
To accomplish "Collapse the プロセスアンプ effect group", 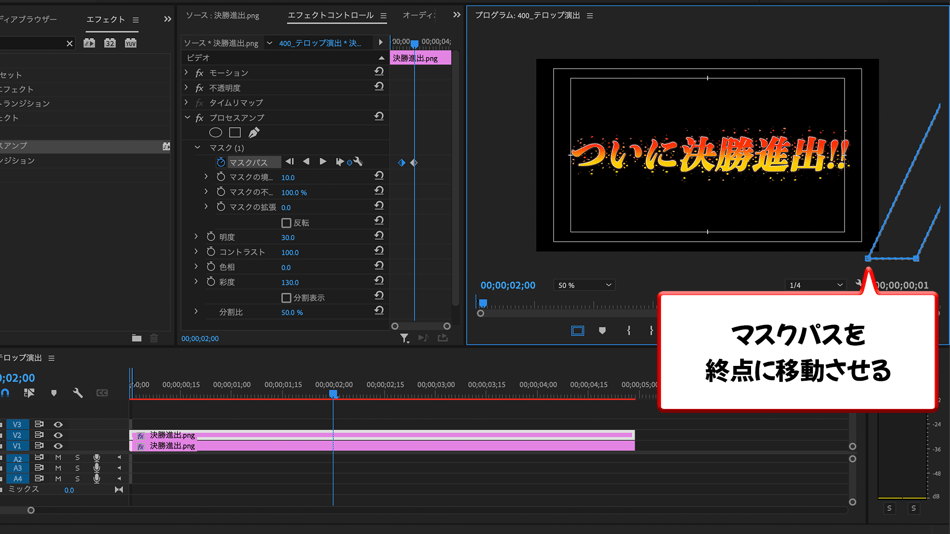I will click(x=187, y=118).
